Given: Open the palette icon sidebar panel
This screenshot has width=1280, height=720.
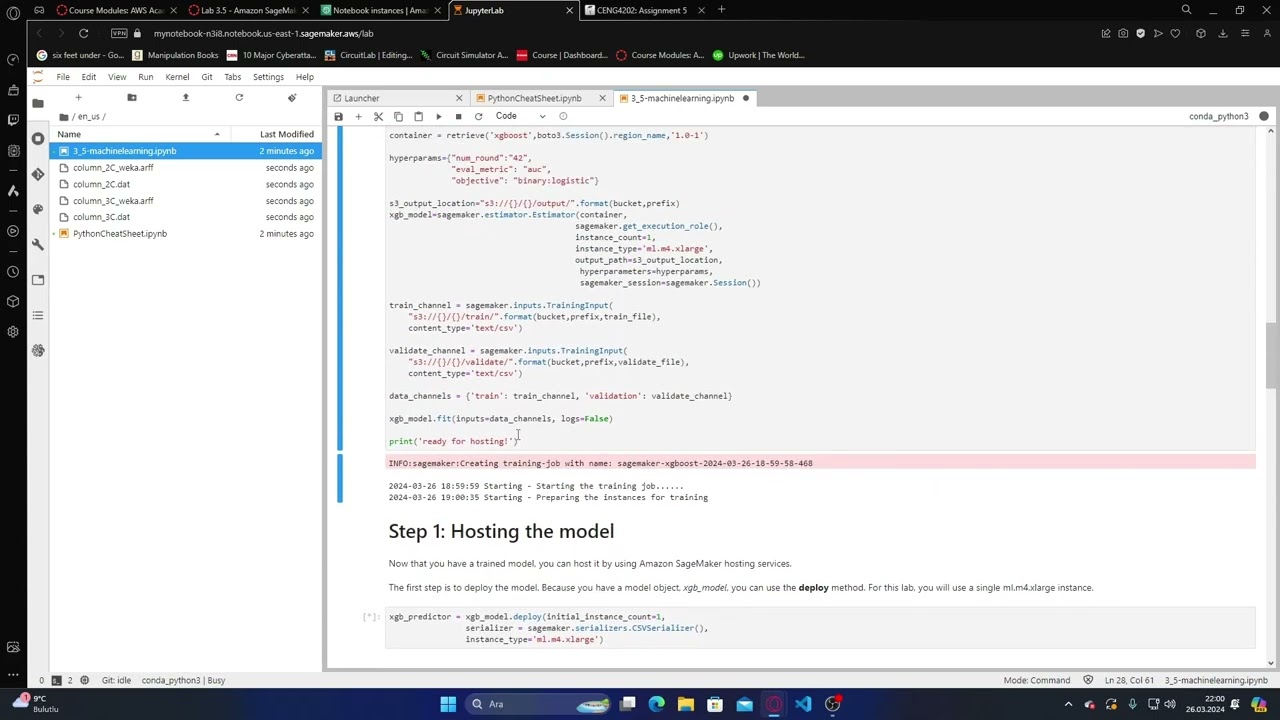Looking at the screenshot, I should 38,209.
